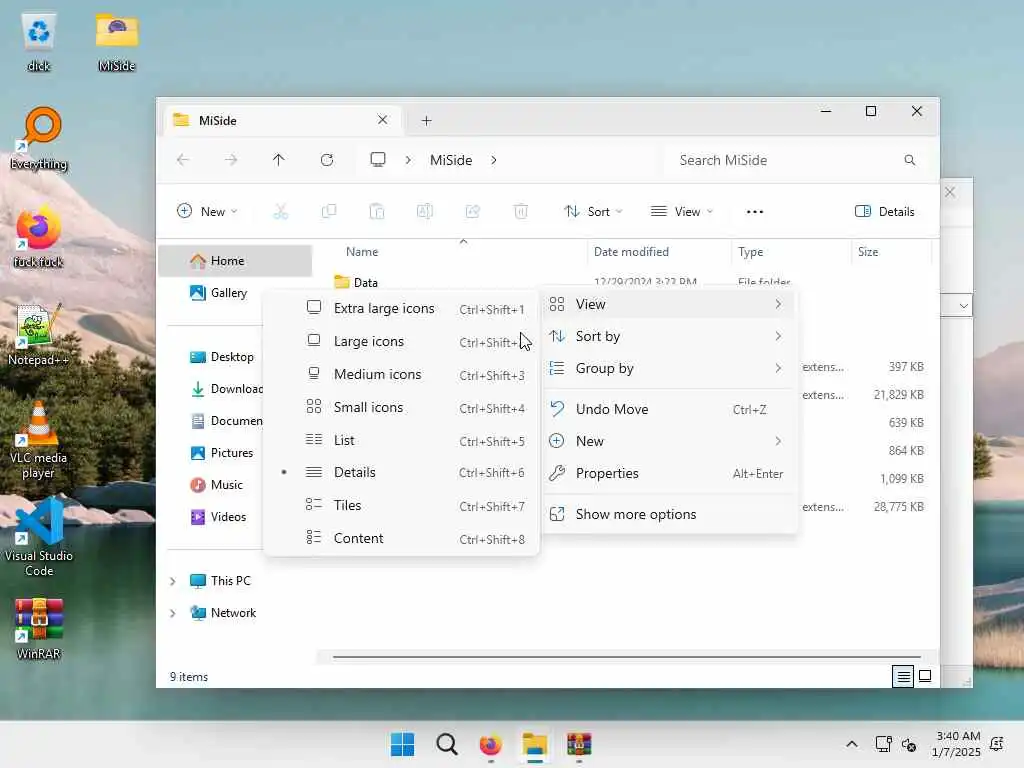Open the New dropdown in toolbar
Image resolution: width=1024 pixels, height=768 pixels.
(x=207, y=212)
